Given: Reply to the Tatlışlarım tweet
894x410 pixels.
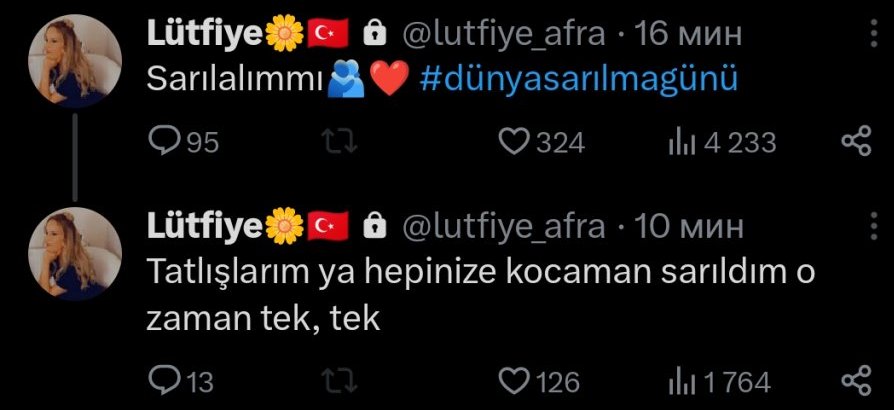Looking at the screenshot, I should (x=181, y=380).
